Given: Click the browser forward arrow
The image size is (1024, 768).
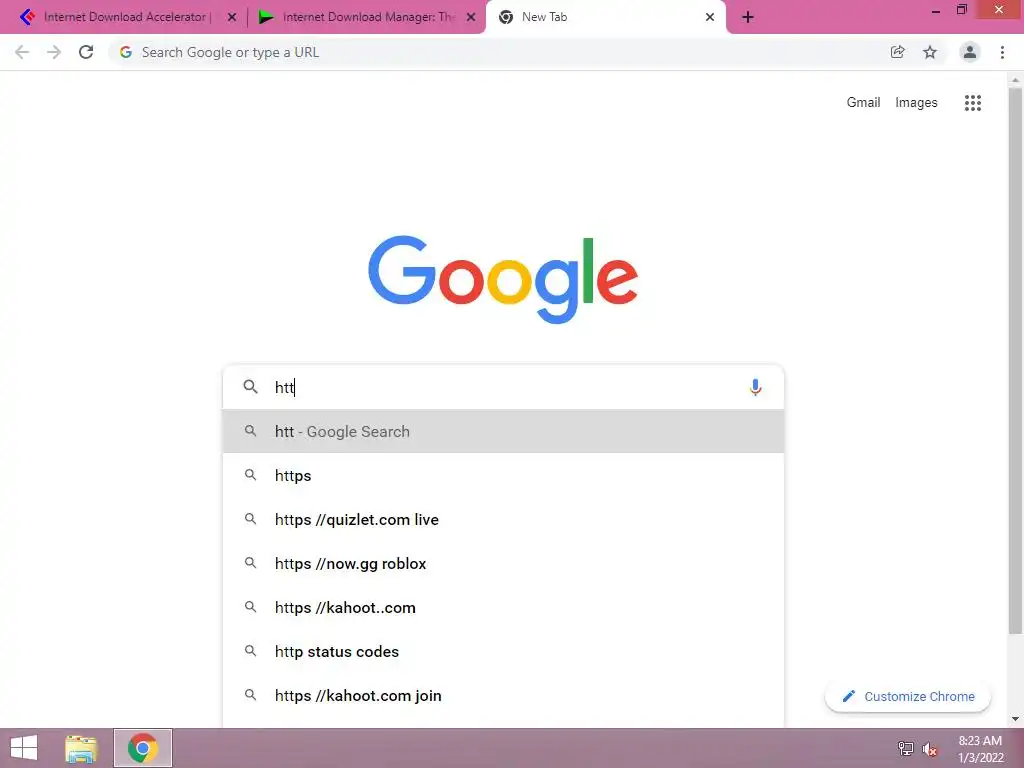Looking at the screenshot, I should tap(54, 52).
